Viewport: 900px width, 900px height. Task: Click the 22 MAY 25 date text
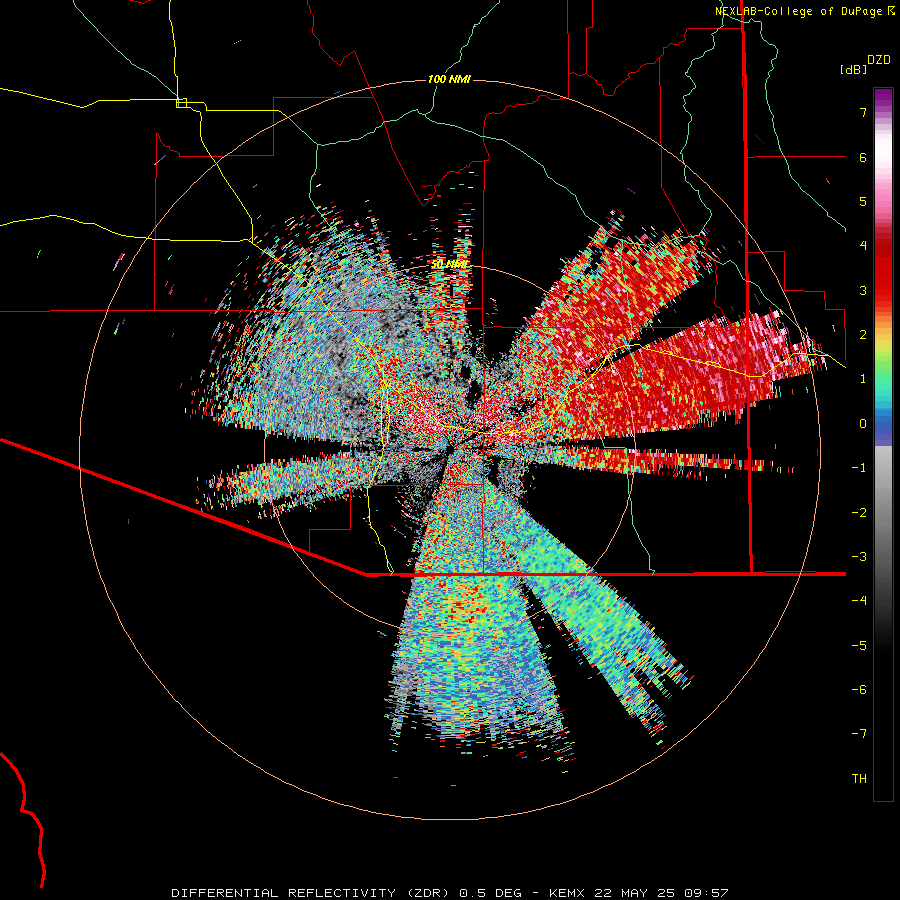click(634, 893)
